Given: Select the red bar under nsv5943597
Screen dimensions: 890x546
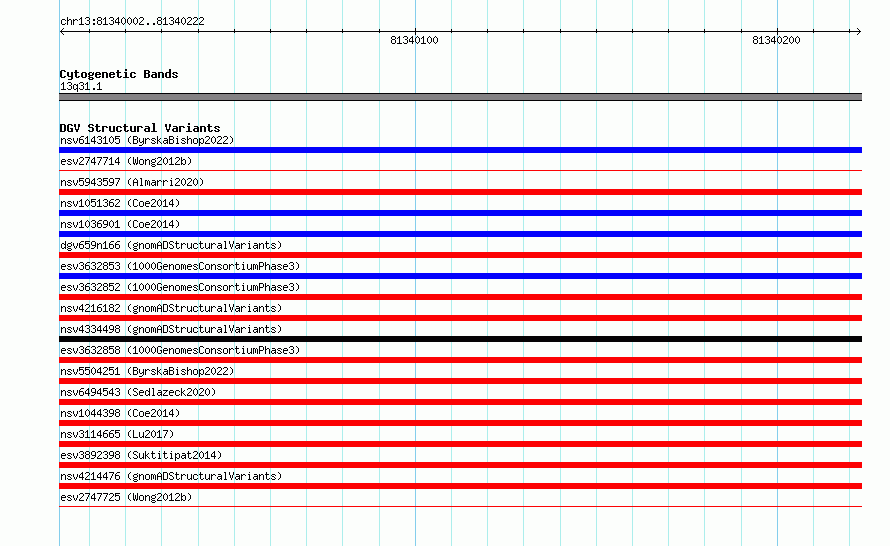Looking at the screenshot, I should pos(460,192).
